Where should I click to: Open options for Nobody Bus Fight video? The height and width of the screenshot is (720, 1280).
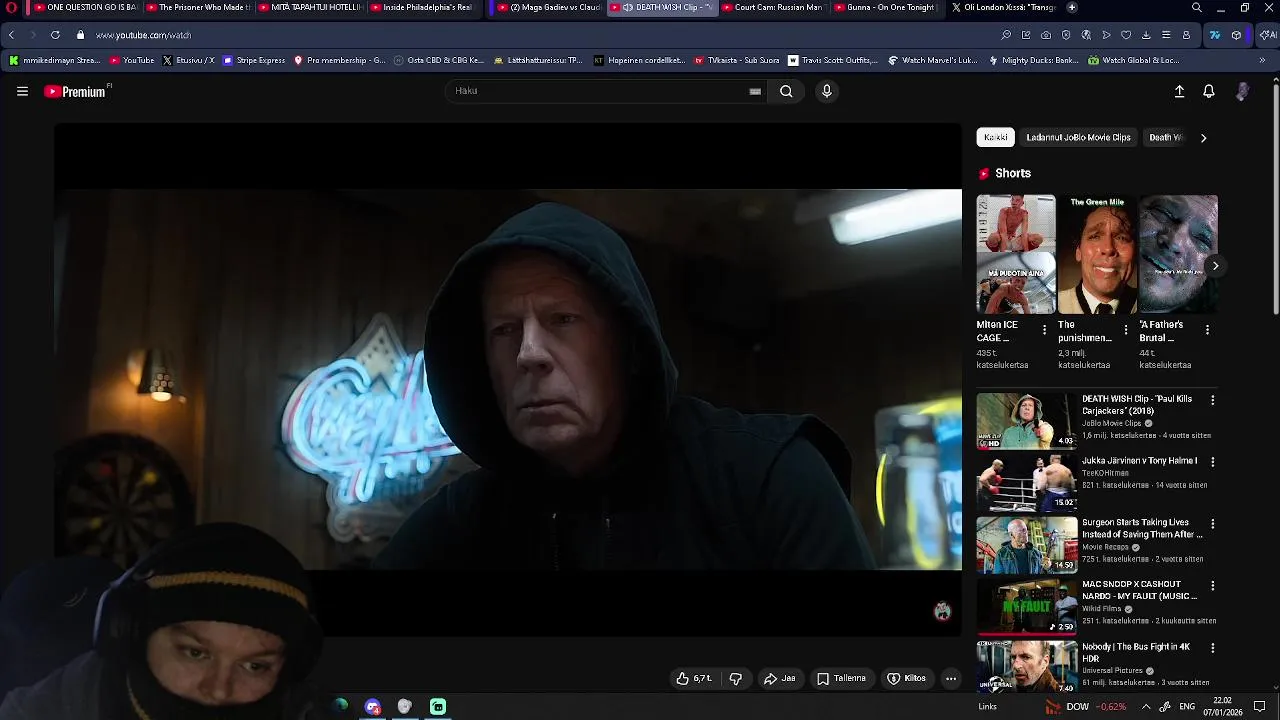click(1213, 648)
